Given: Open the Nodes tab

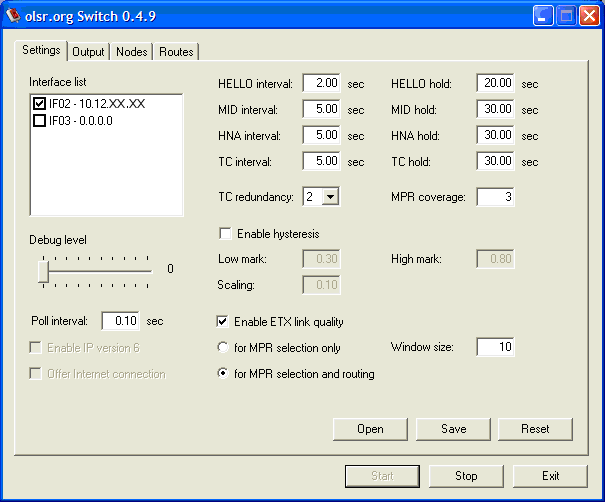Looking at the screenshot, I should point(131,52).
